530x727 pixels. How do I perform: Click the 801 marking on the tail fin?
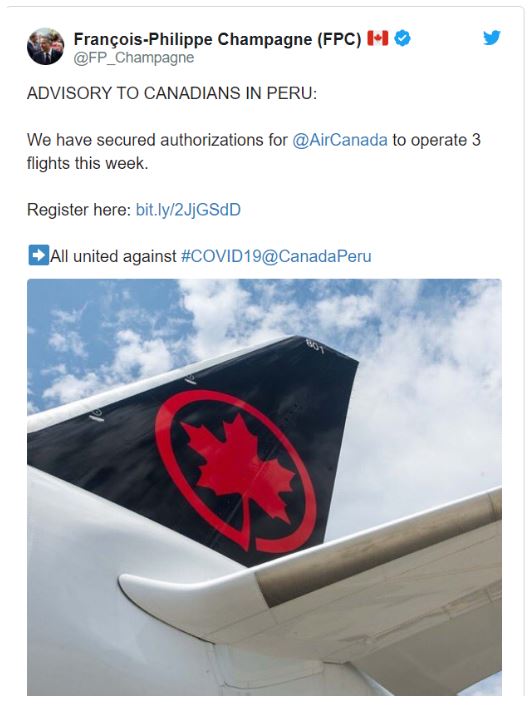(x=315, y=346)
